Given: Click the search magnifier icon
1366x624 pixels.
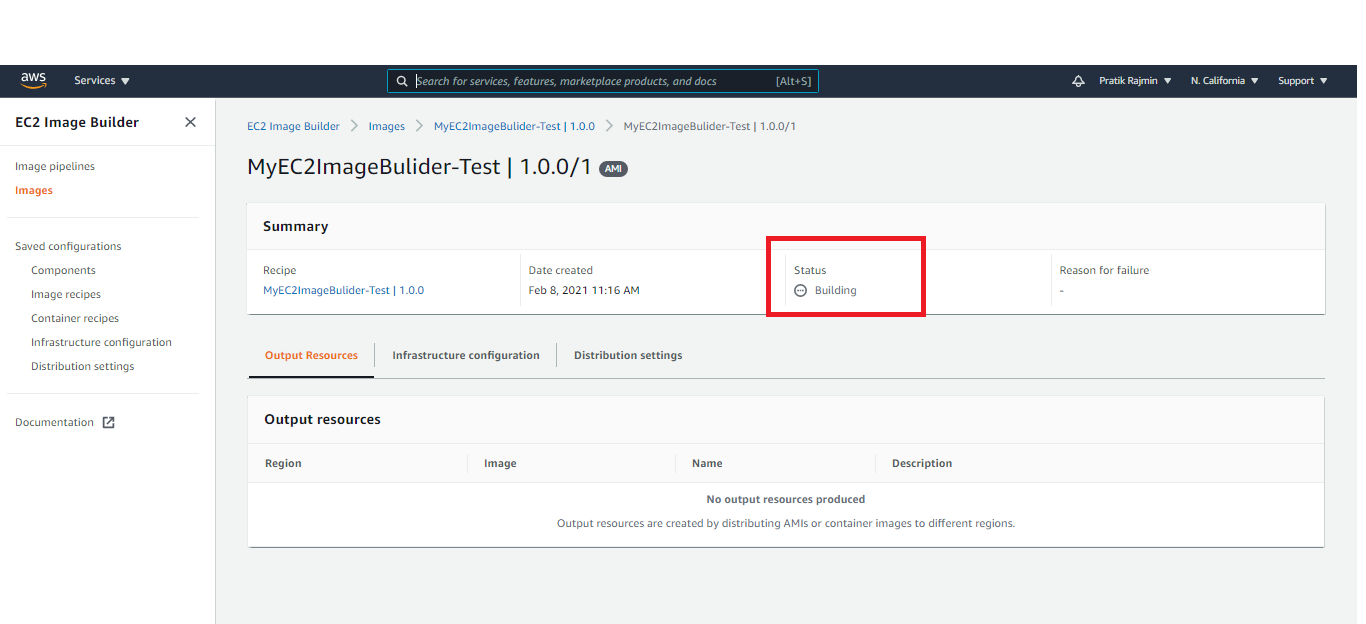Looking at the screenshot, I should (402, 81).
